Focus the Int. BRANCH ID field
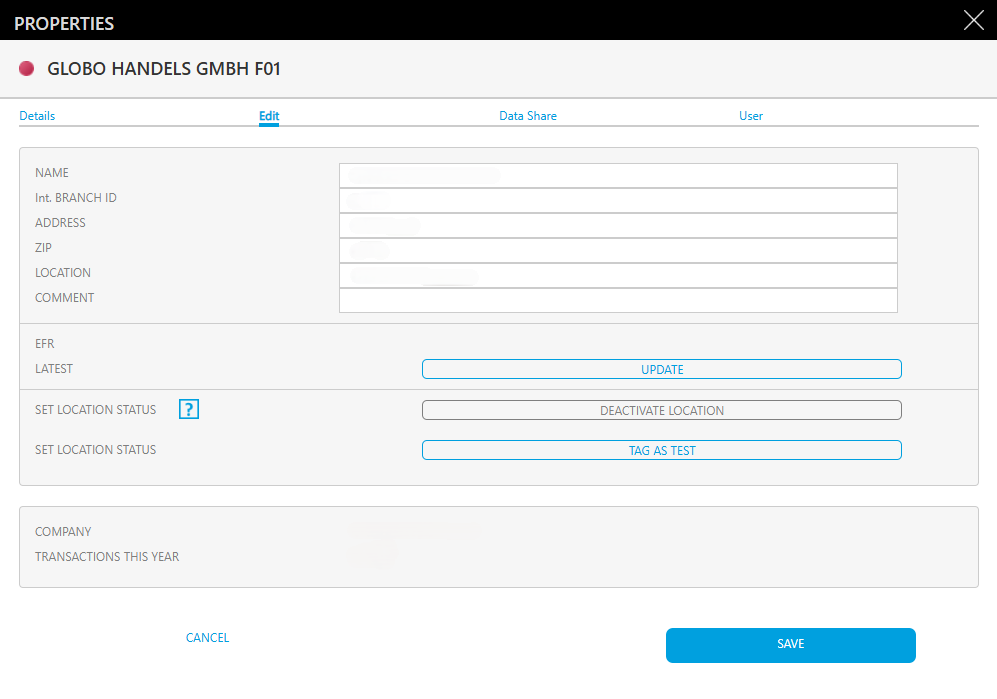This screenshot has width=997, height=699. coord(618,201)
